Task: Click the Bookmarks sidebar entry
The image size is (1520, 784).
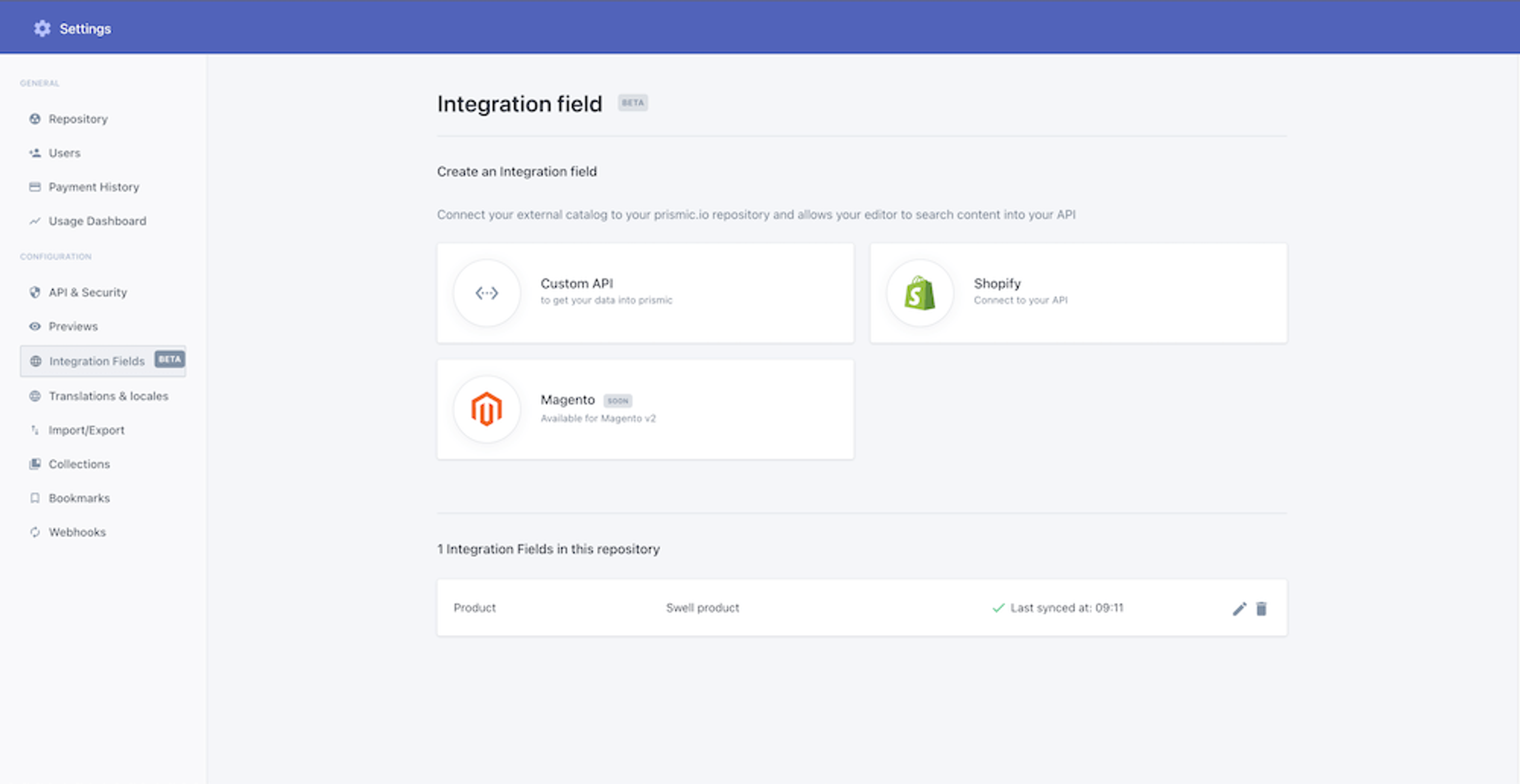Action: click(x=78, y=498)
